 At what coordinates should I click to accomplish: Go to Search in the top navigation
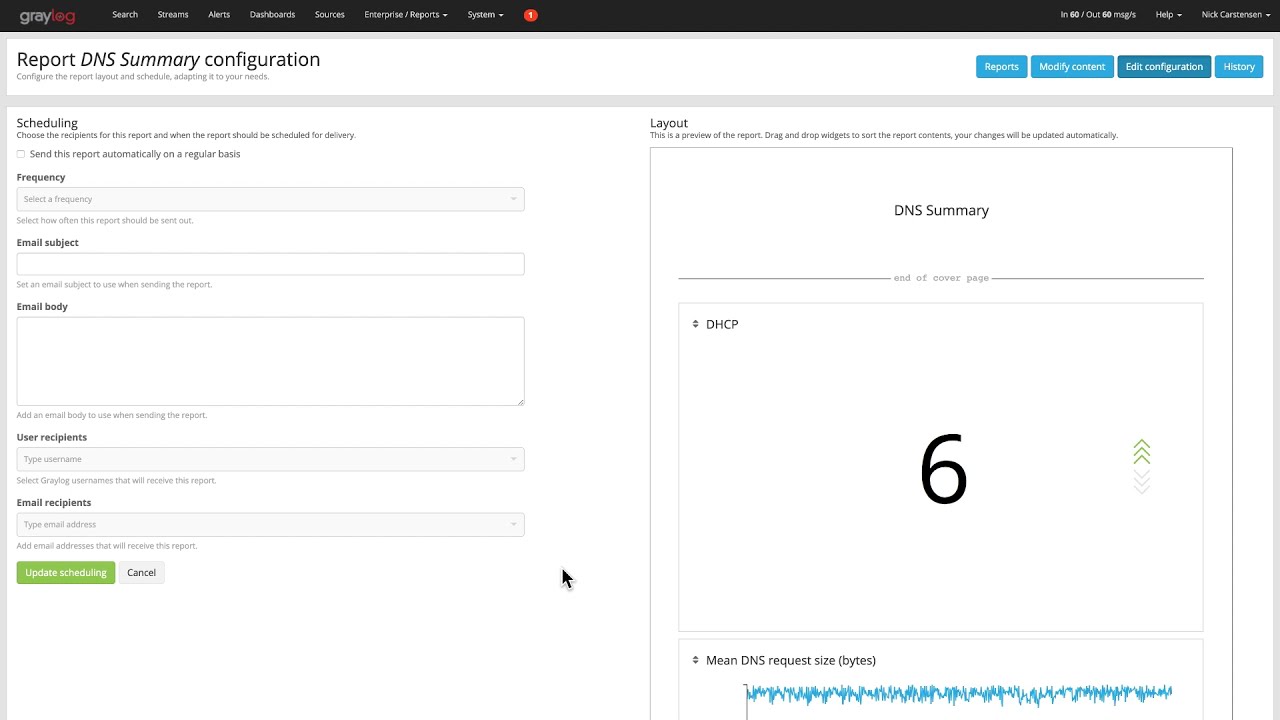pos(125,15)
